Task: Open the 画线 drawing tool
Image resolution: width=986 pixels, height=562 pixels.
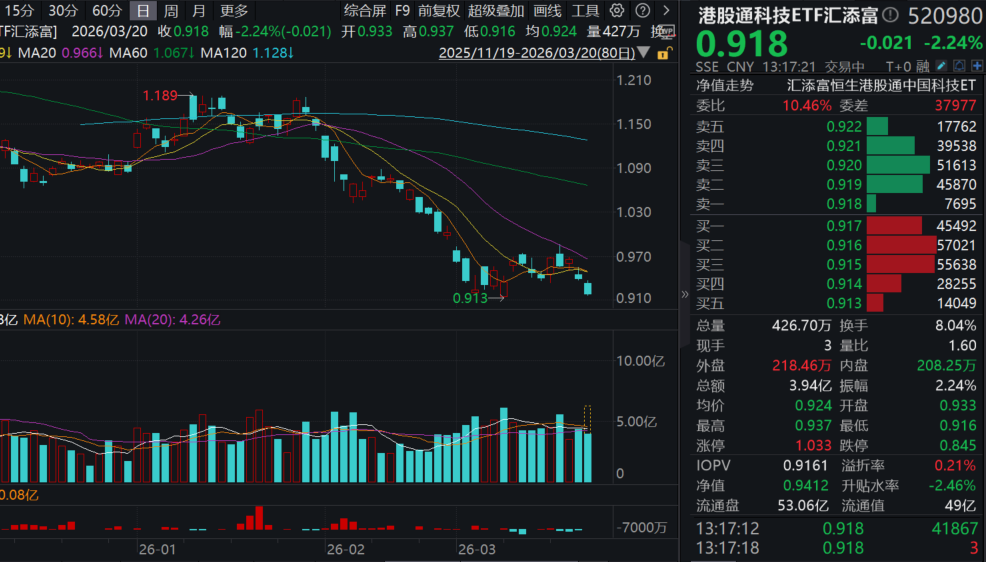Action: click(x=547, y=11)
